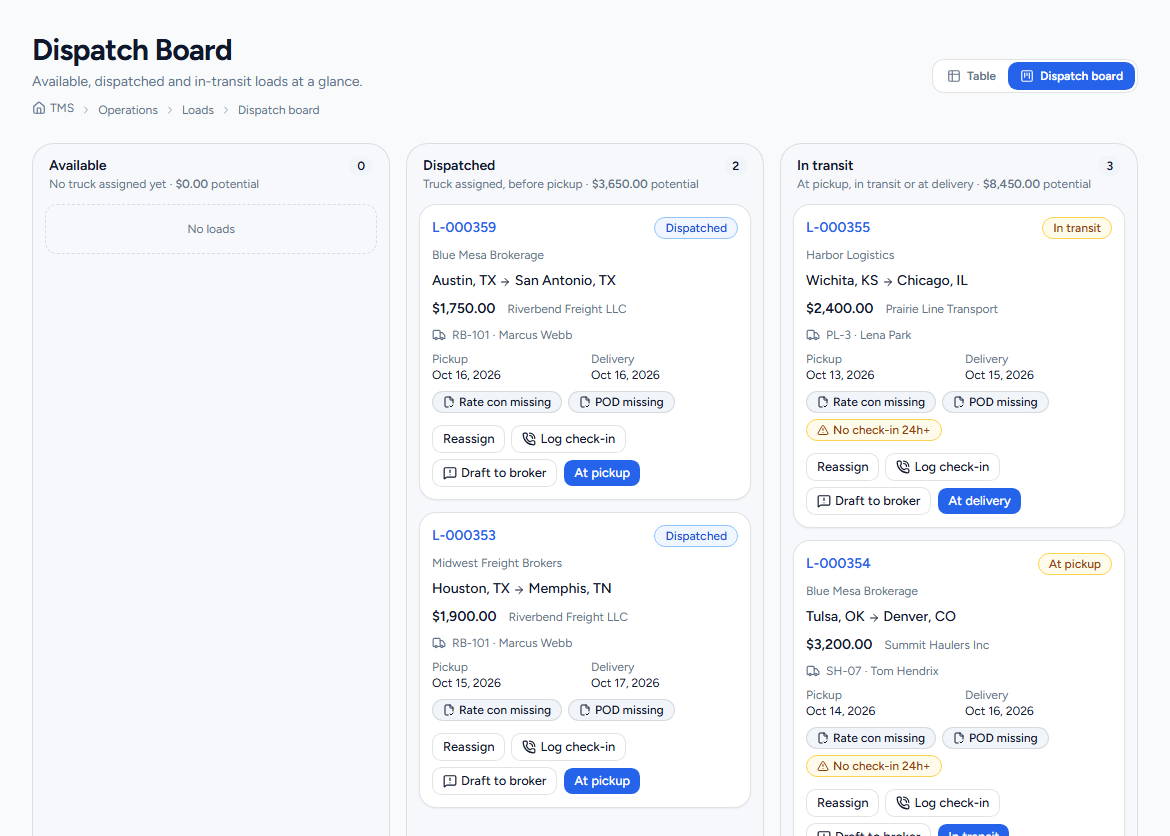Log check-in for load L-000359

(569, 439)
